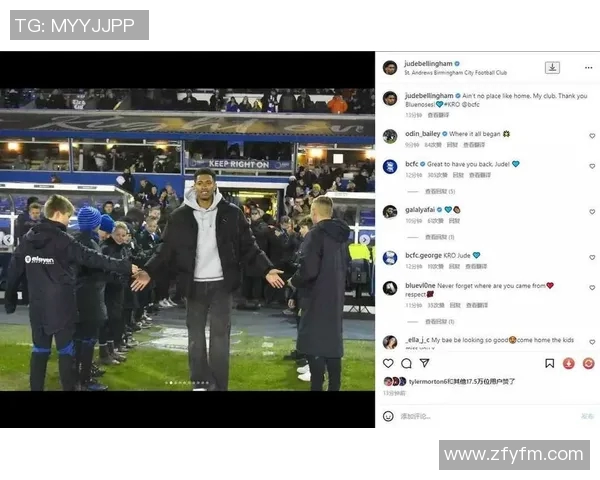Open the three-dot more options menu
600x480 pixels.
(589, 68)
